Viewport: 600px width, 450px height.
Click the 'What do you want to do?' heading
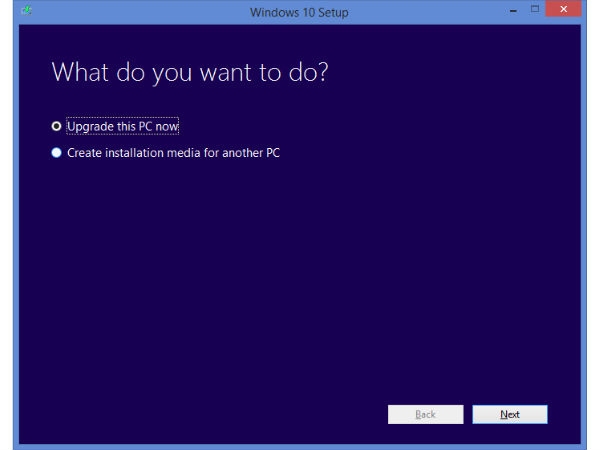point(190,72)
